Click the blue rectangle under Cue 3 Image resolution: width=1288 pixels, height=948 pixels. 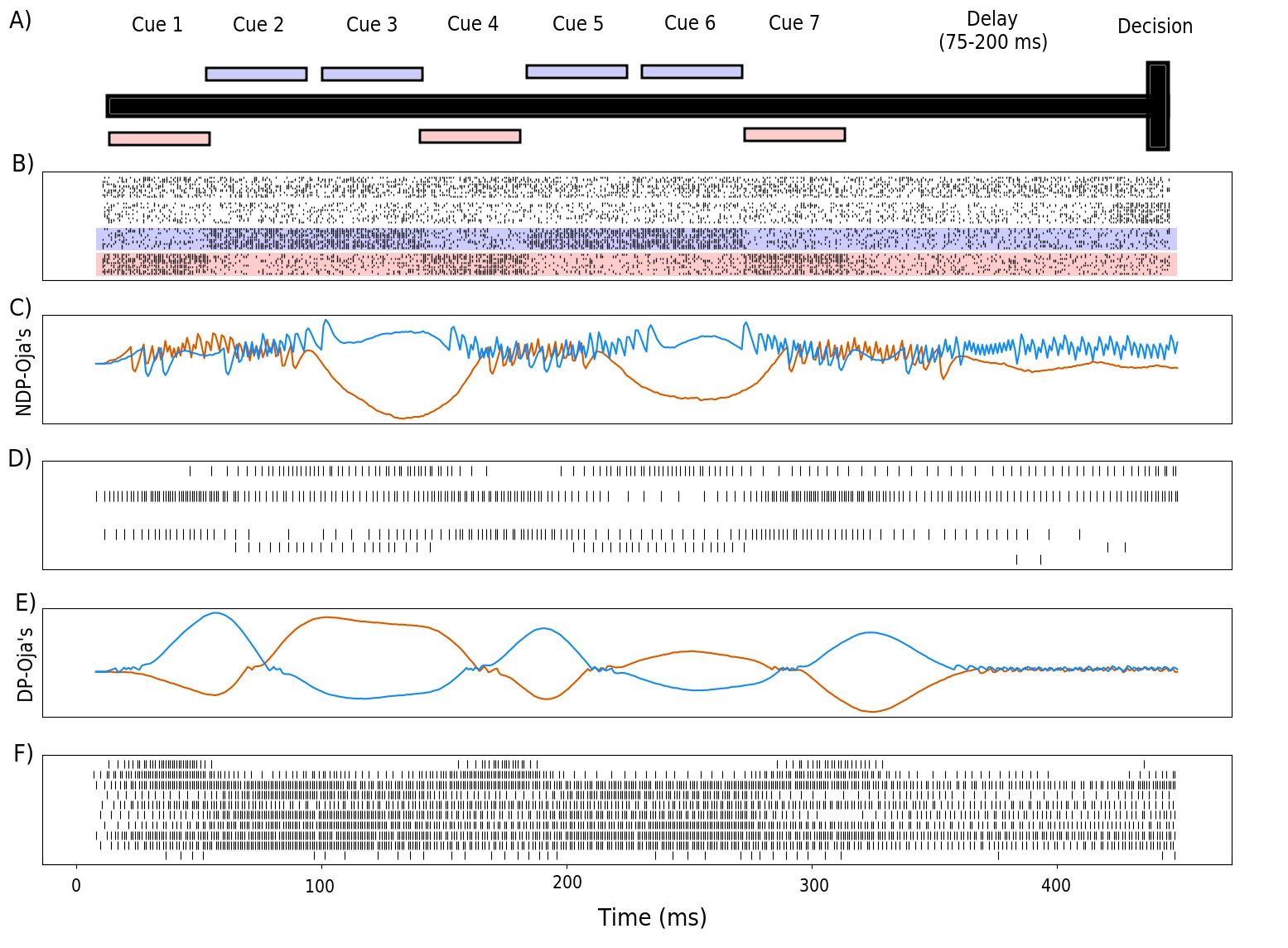[372, 74]
